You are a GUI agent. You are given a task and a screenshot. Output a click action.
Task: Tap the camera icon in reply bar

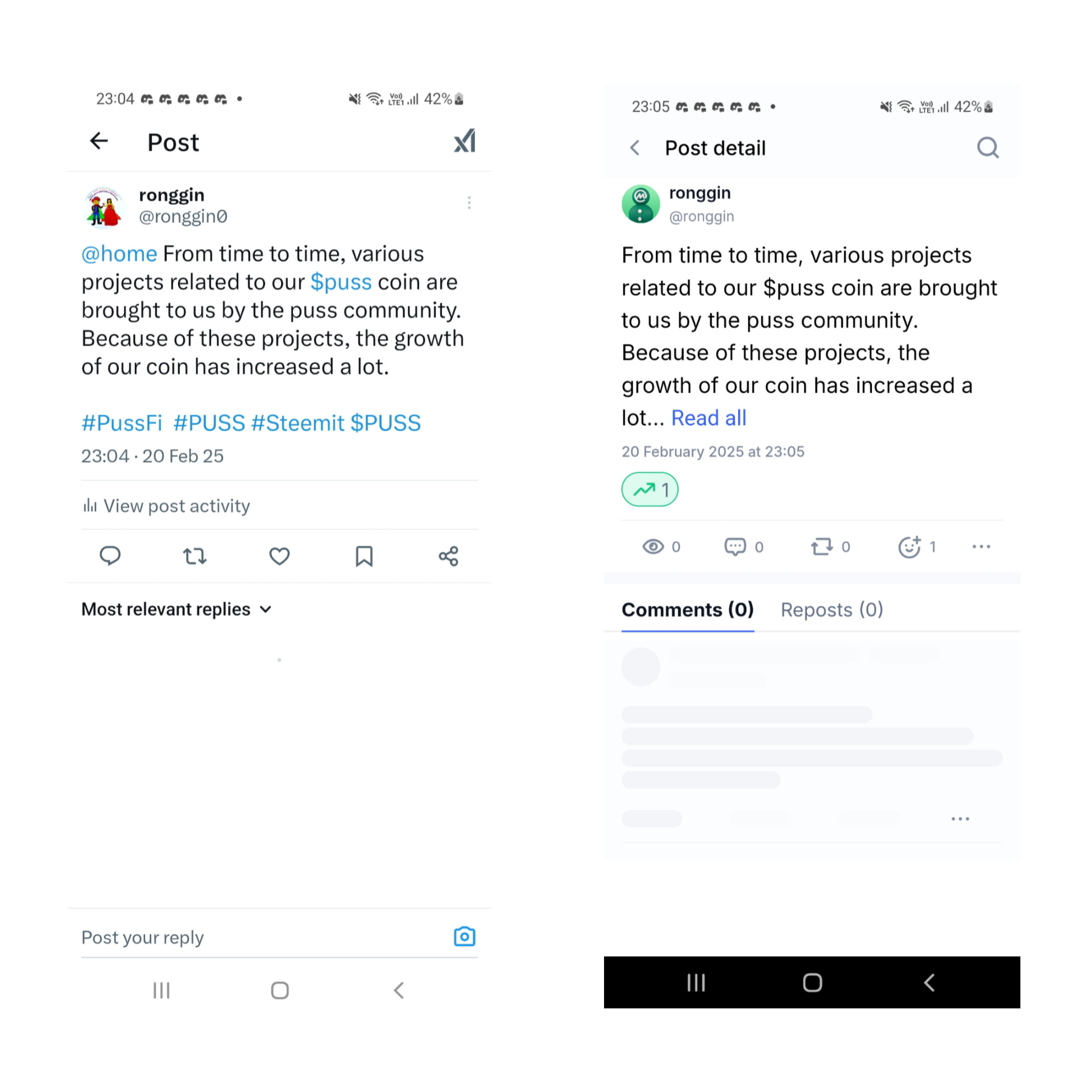[x=464, y=936]
